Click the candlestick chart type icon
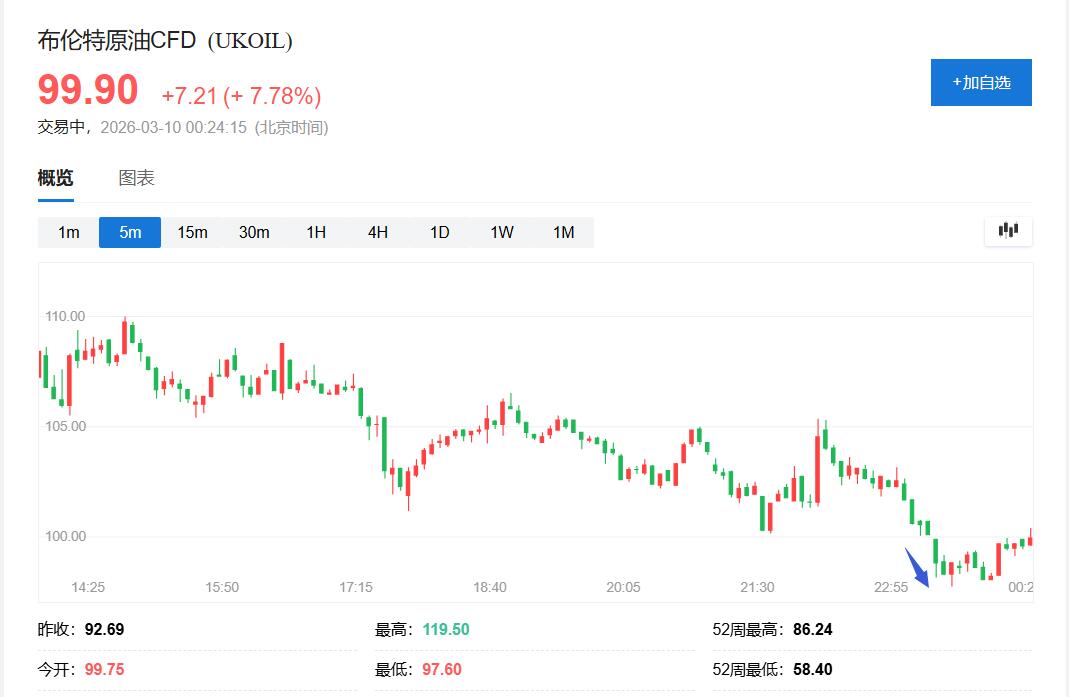 click(x=1008, y=231)
